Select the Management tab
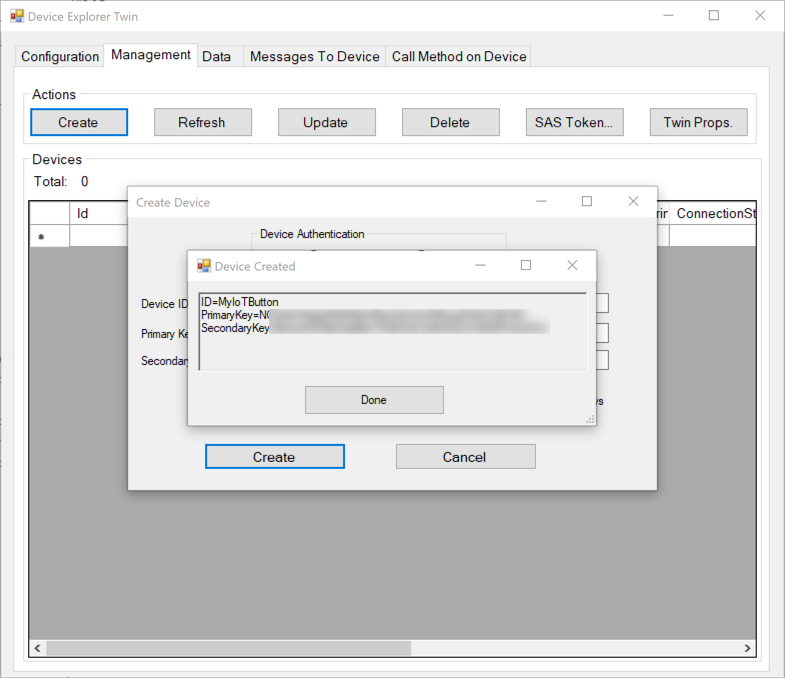This screenshot has width=785, height=678. [x=151, y=55]
